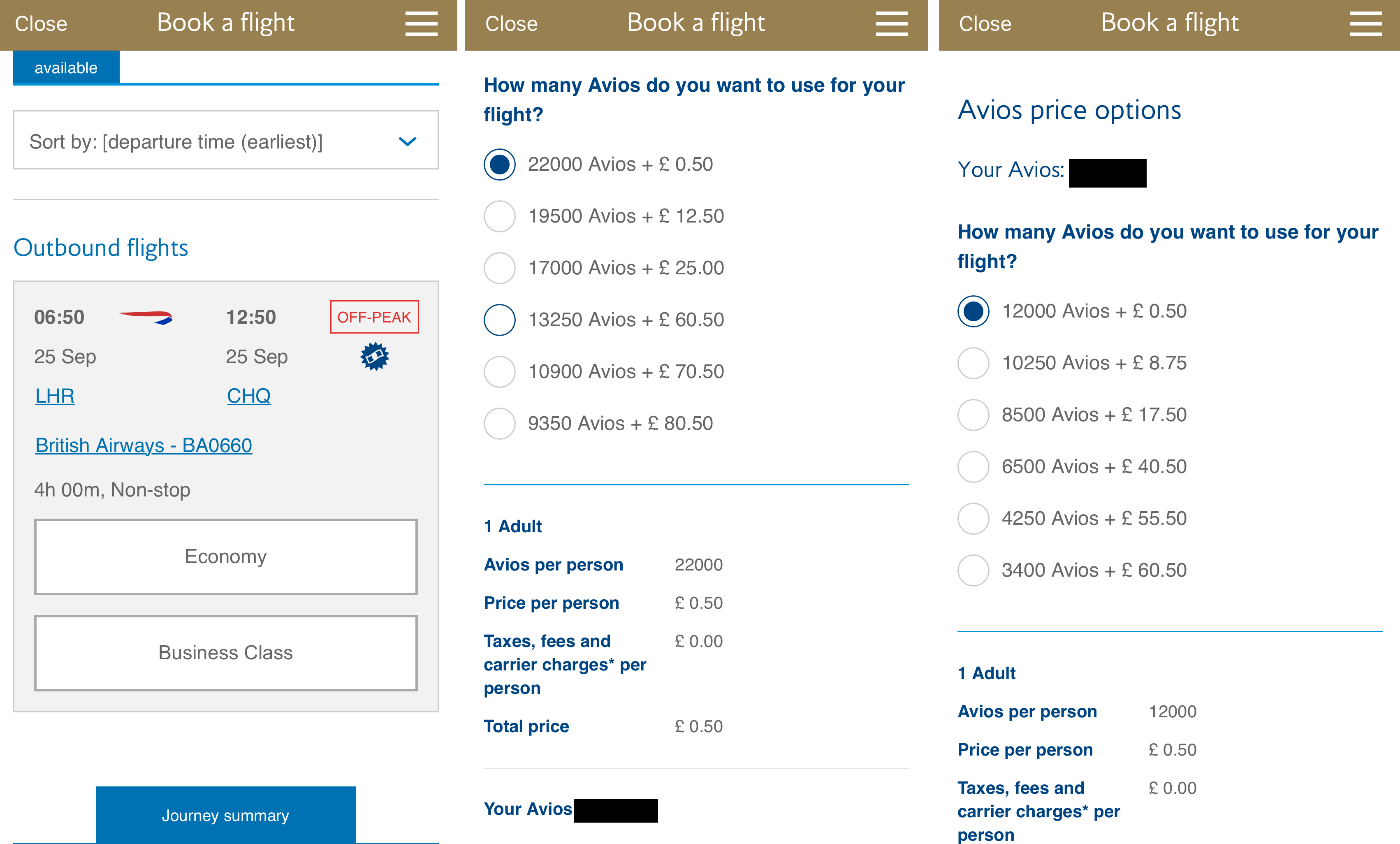This screenshot has width=1400, height=844.
Task: Choose 10250 Avios + £8.75 option
Action: [x=973, y=363]
